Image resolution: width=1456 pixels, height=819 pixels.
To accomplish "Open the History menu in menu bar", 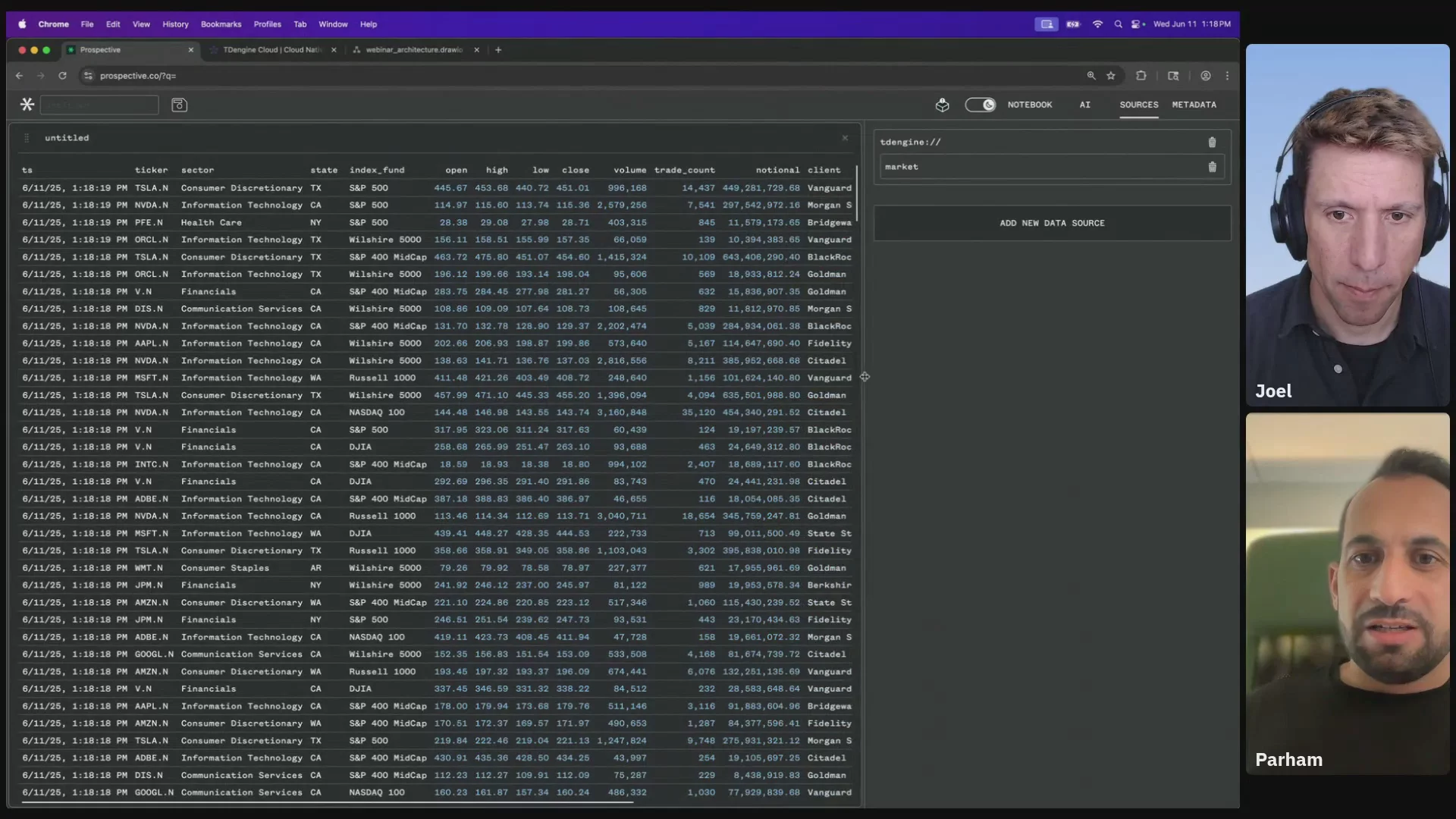I will (175, 24).
